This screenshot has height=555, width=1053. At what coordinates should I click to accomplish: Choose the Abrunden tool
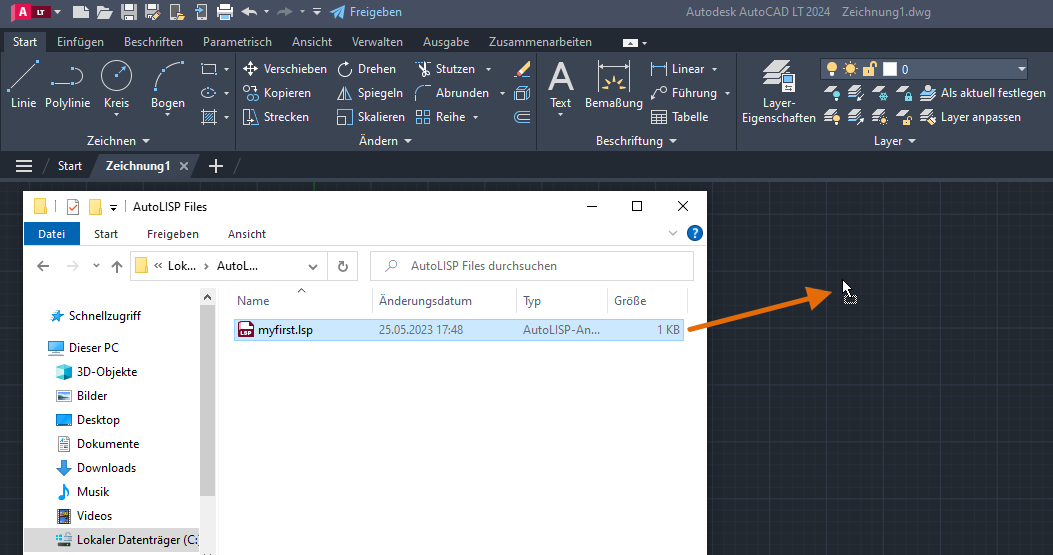(452, 93)
